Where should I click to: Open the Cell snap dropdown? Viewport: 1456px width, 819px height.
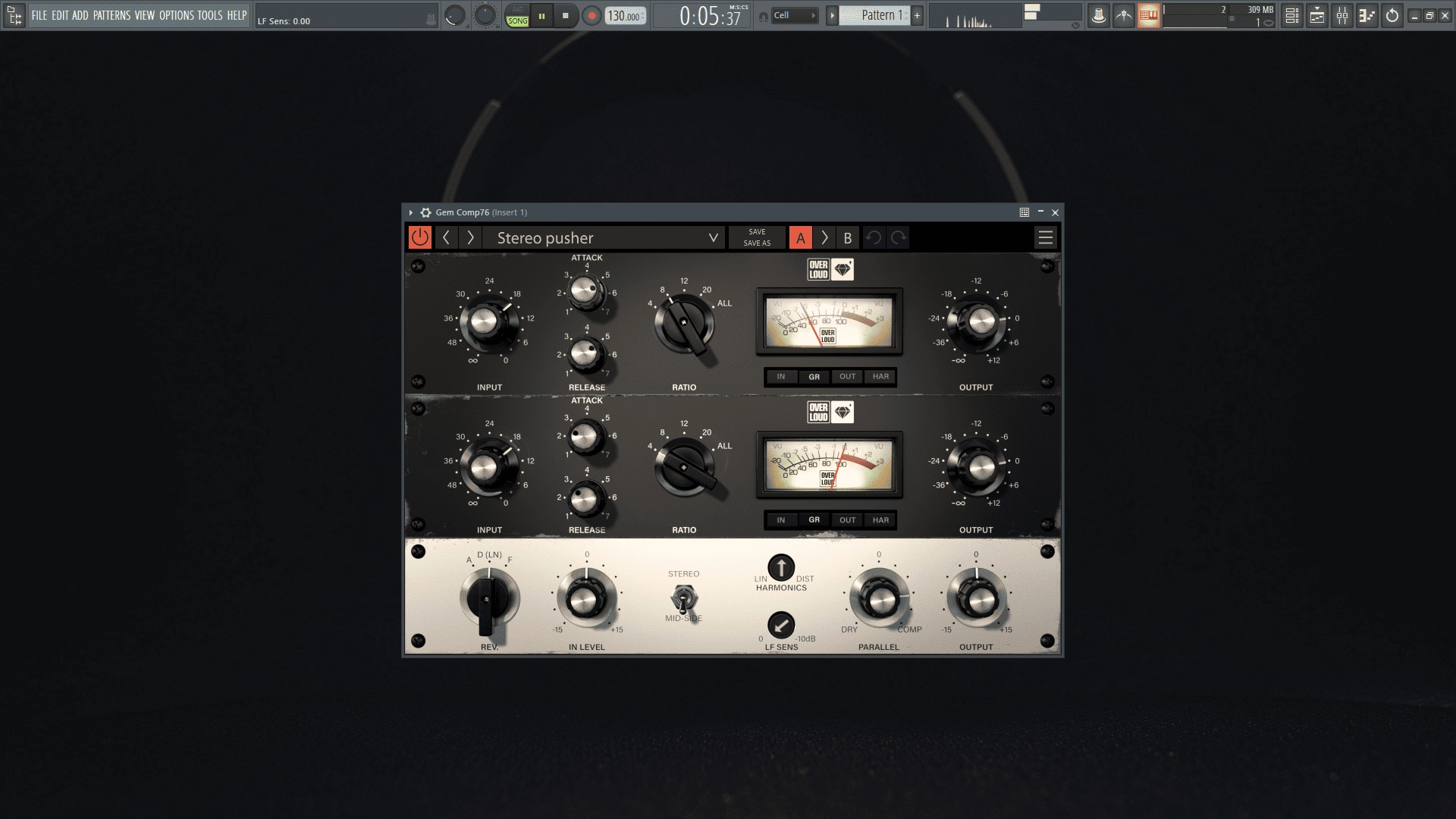(x=795, y=15)
